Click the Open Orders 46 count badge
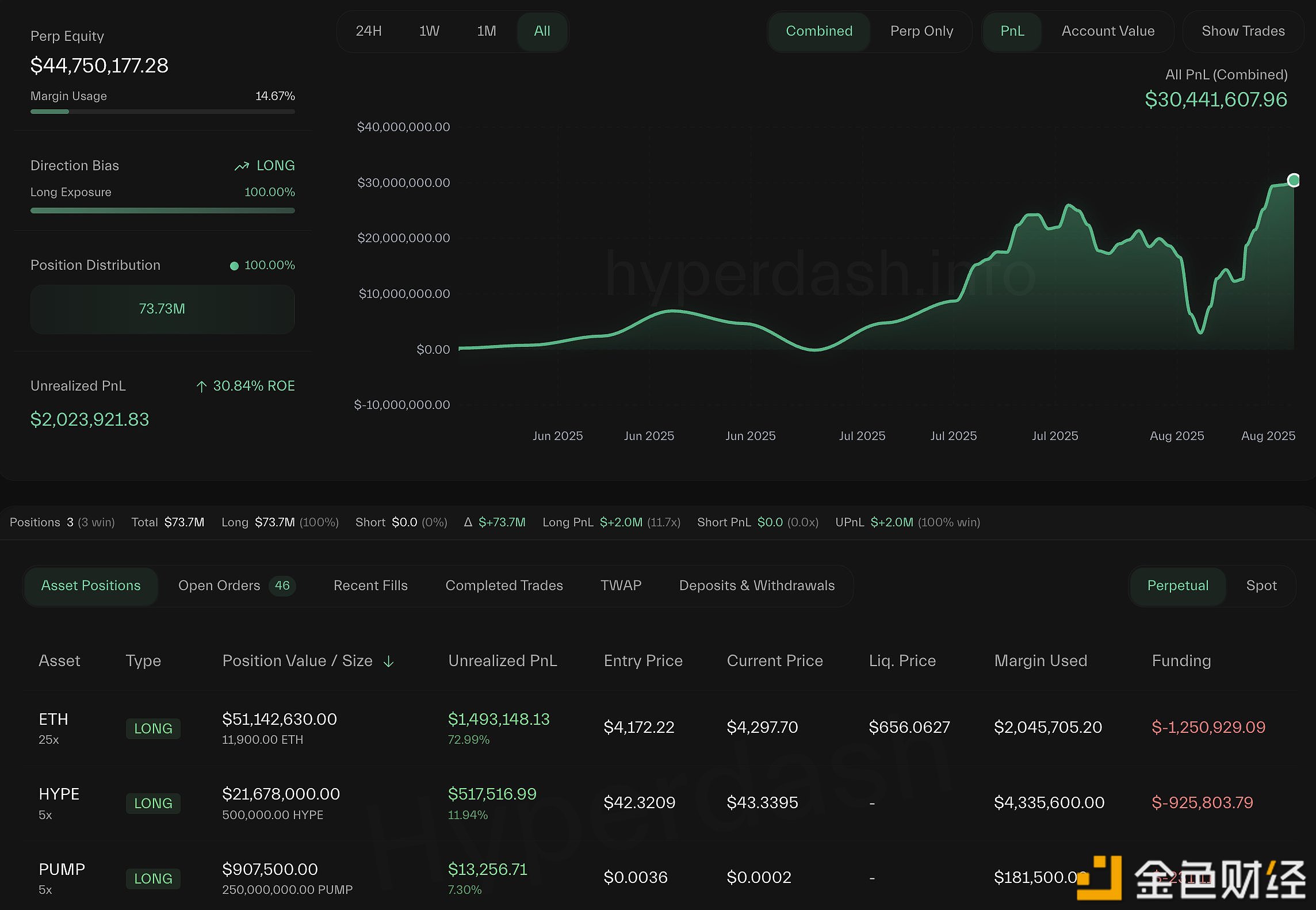 pyautogui.click(x=282, y=586)
